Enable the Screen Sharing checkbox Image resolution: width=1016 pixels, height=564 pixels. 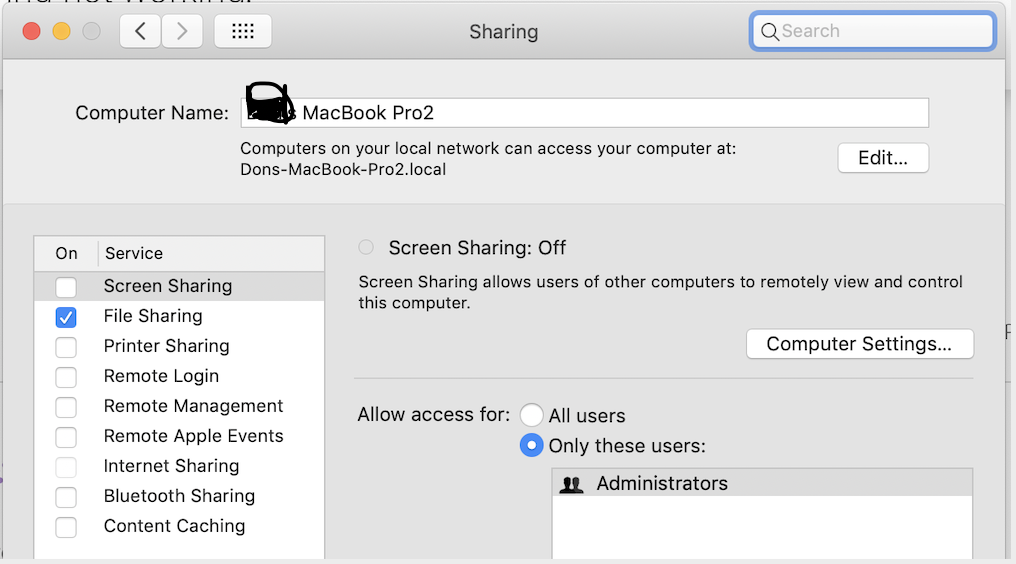click(66, 287)
